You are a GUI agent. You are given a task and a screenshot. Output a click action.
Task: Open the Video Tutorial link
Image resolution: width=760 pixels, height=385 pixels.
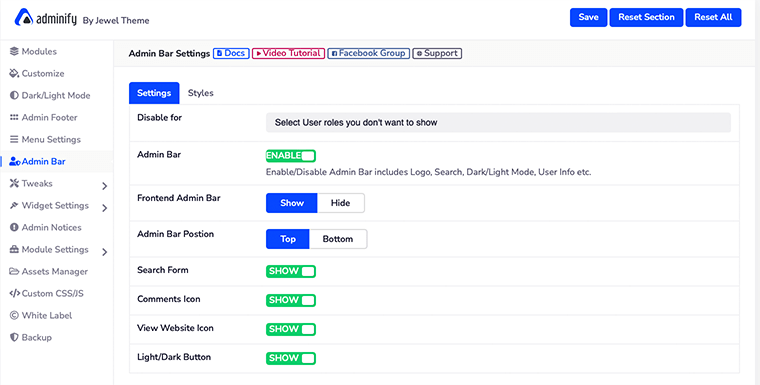288,53
